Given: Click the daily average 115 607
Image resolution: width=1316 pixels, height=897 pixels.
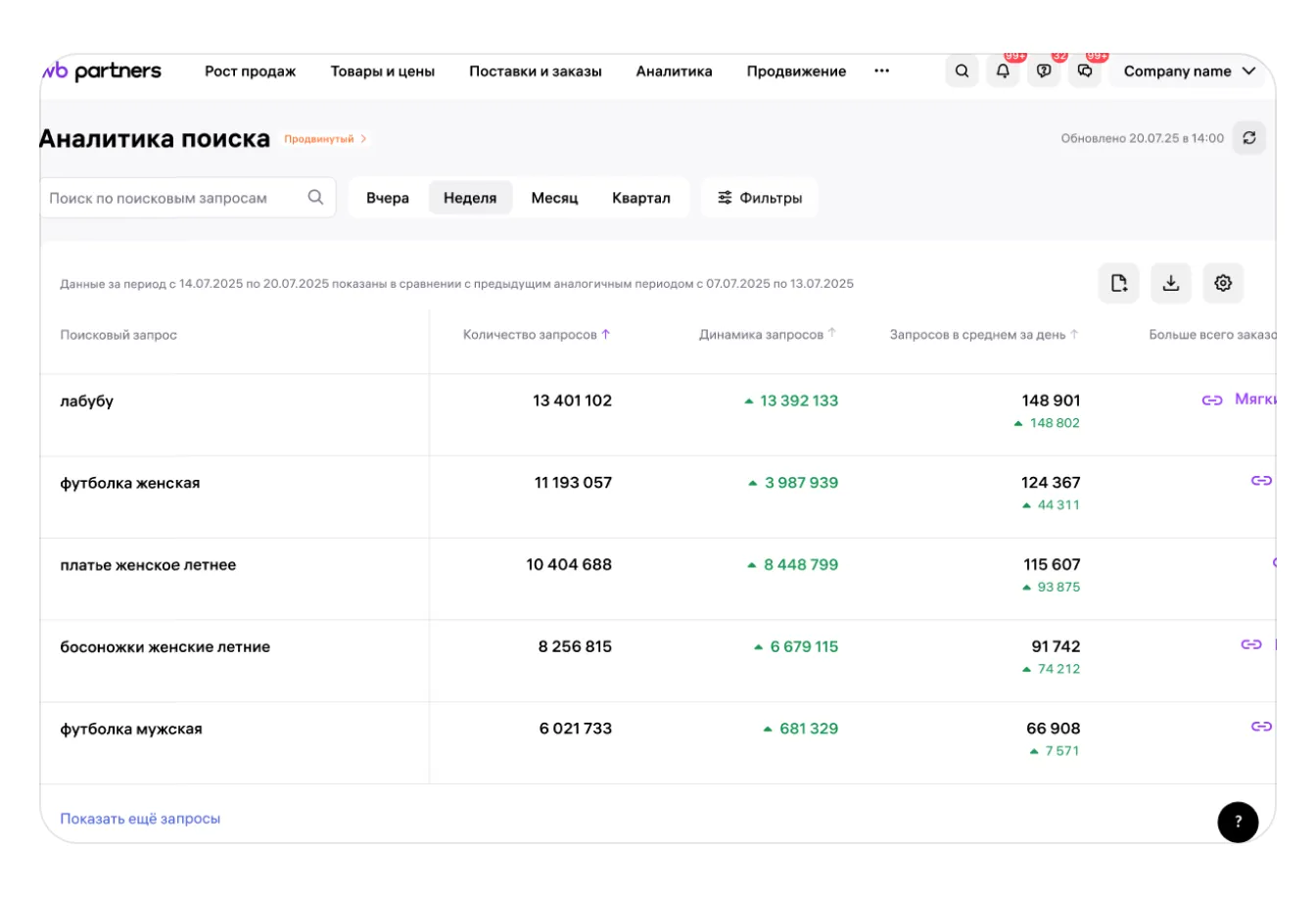Looking at the screenshot, I should click(x=1052, y=565).
